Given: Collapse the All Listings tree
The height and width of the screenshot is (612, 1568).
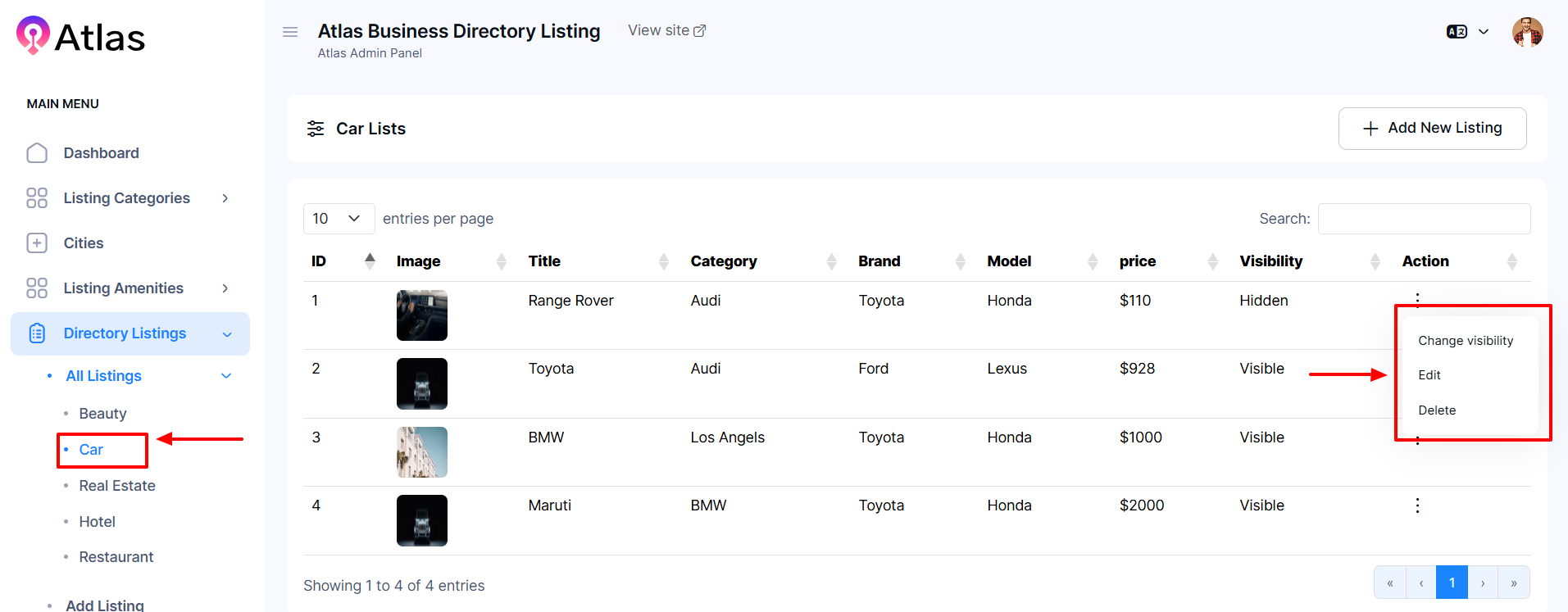Looking at the screenshot, I should [x=226, y=376].
